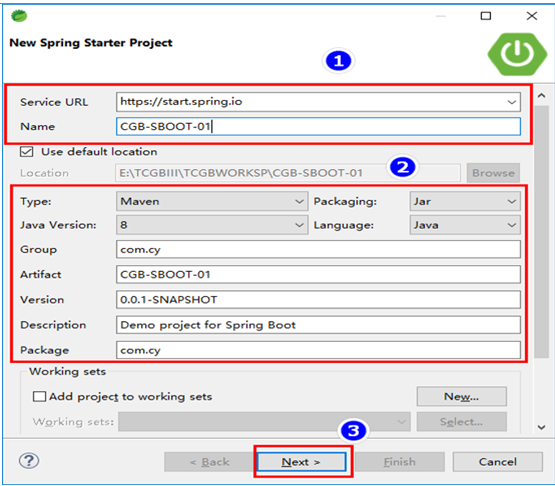Click the scrollbar up arrow
Viewport: 555px width, 486px height.
[541, 96]
